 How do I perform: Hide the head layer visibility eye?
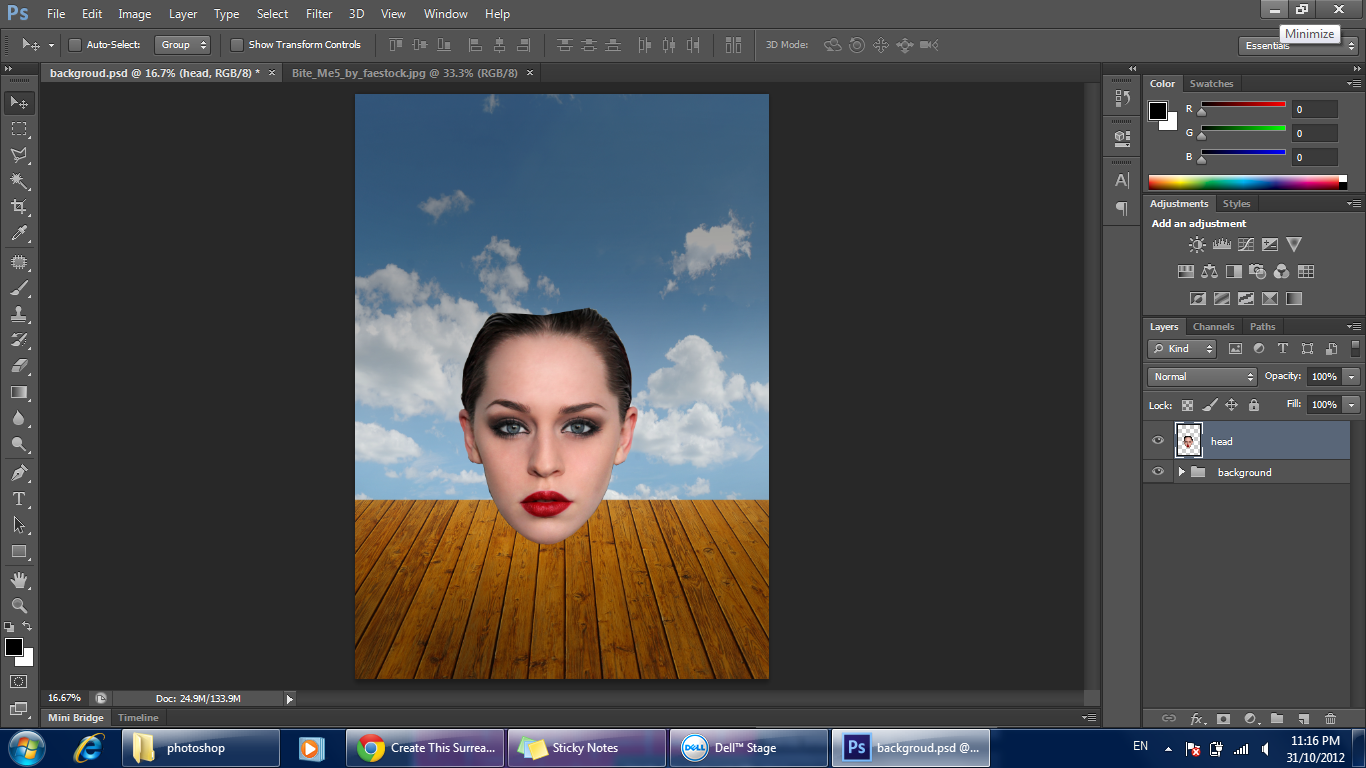point(1158,441)
